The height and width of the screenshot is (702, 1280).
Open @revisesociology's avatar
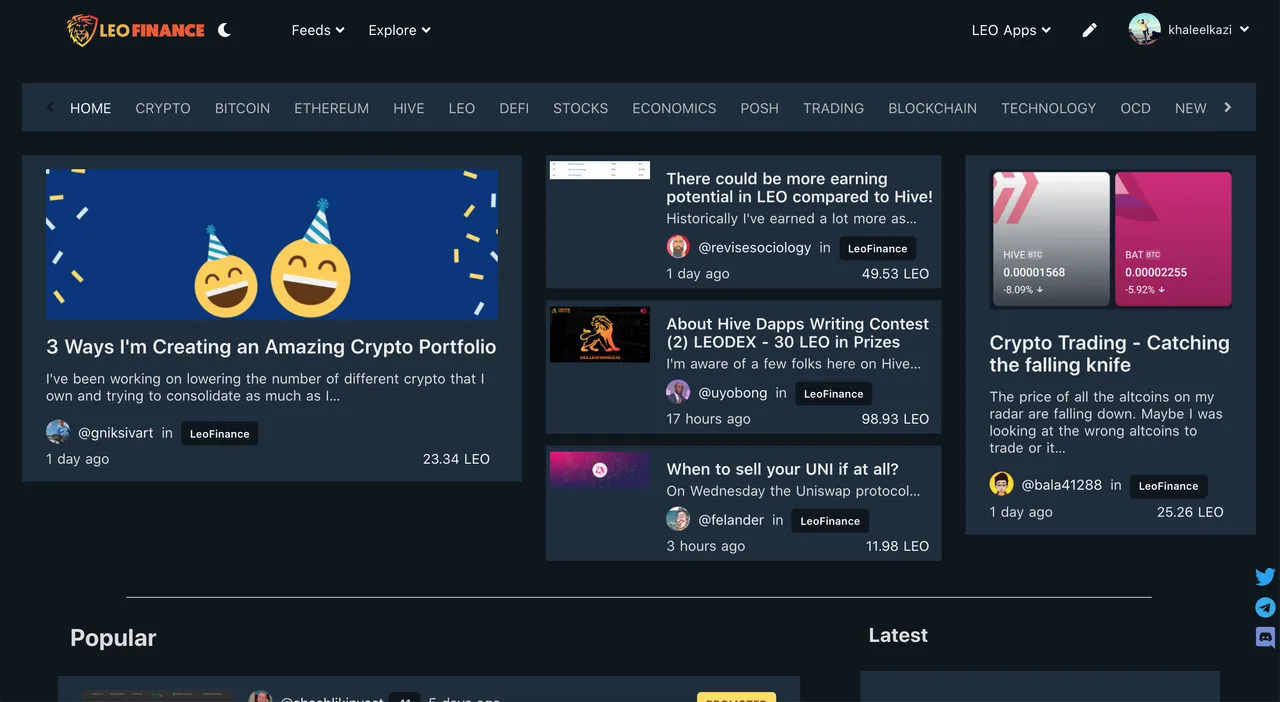(x=678, y=247)
